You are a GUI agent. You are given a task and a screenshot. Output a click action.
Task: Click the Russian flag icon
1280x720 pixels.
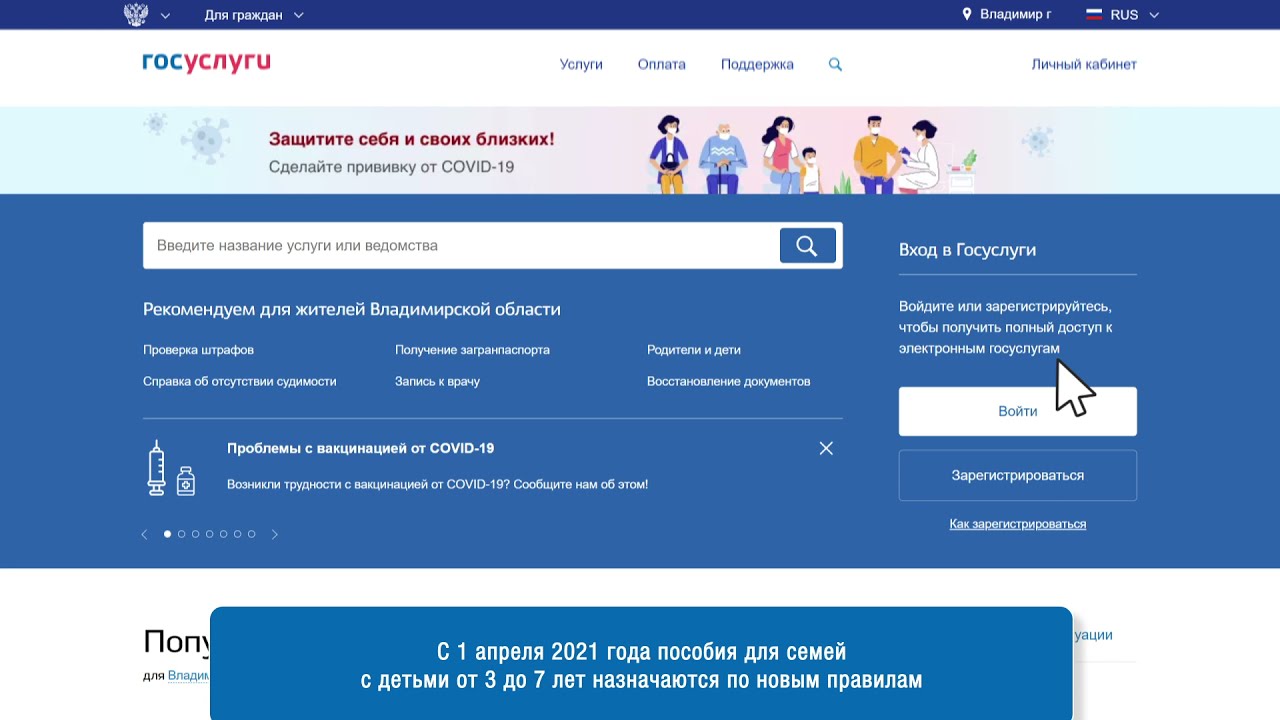(x=1094, y=15)
